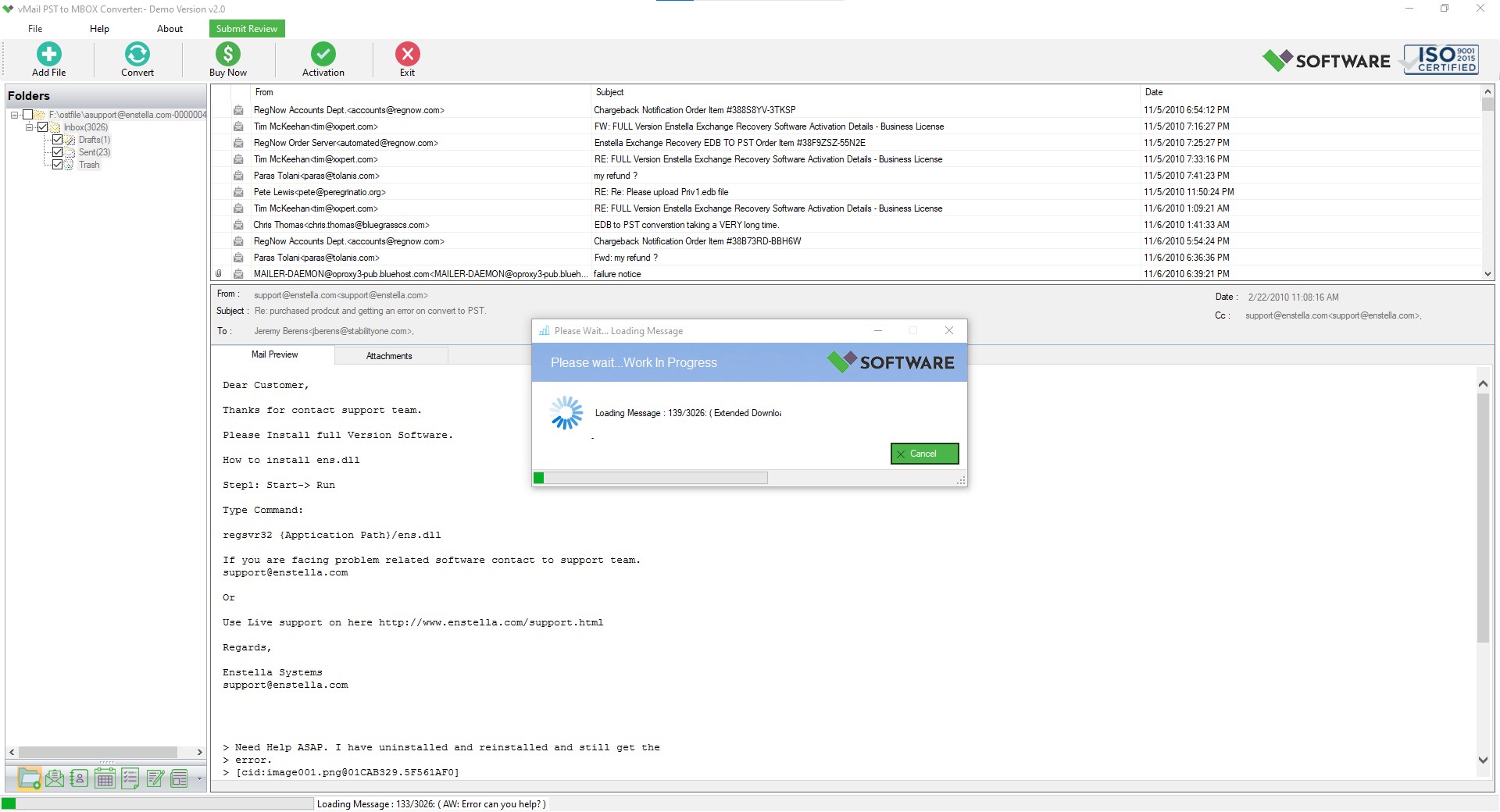1500x812 pixels.
Task: Select the email dated 11/5/2010 7:16:27 PM
Action: tap(847, 126)
